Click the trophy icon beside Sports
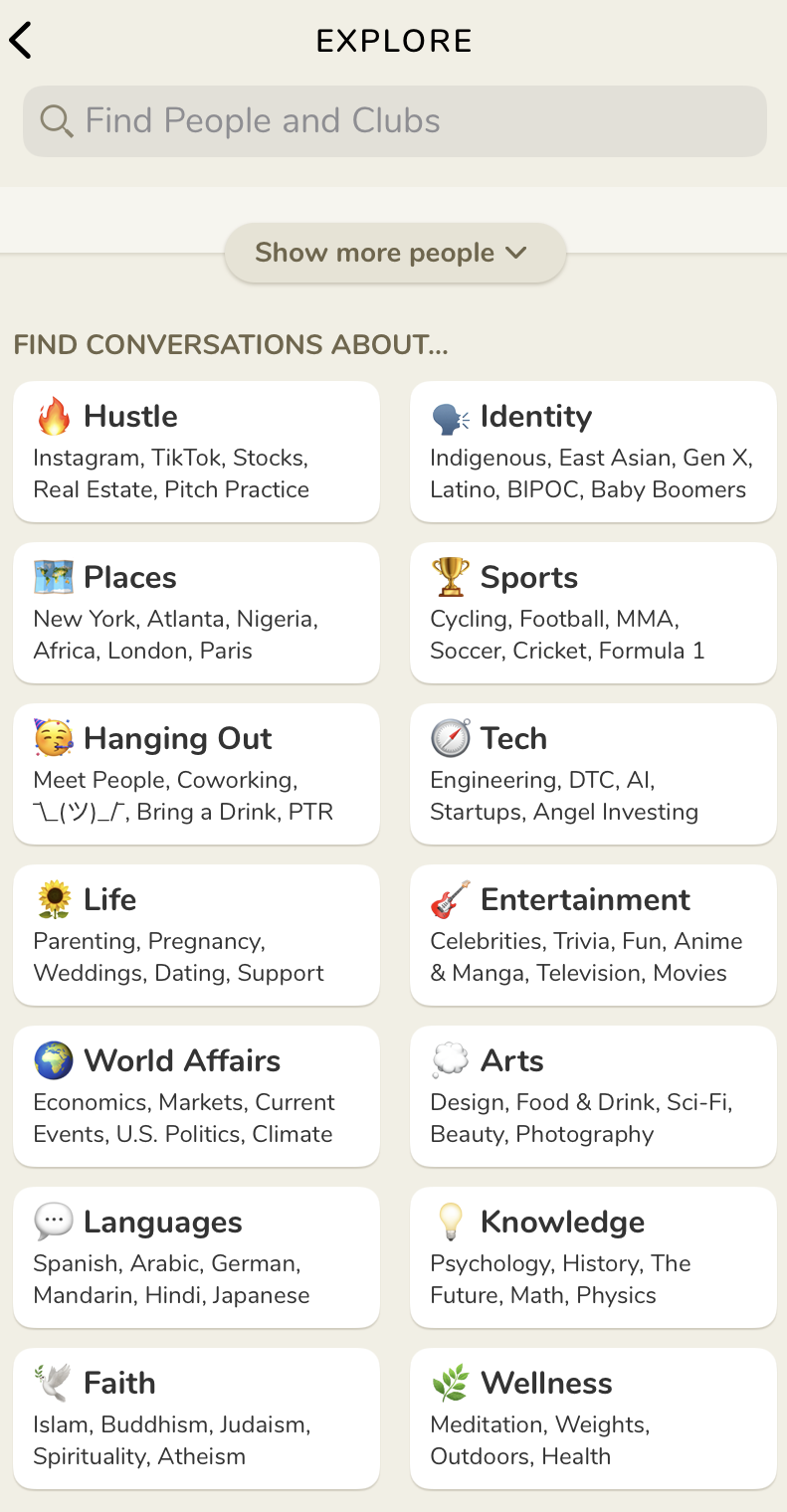 pyautogui.click(x=451, y=578)
